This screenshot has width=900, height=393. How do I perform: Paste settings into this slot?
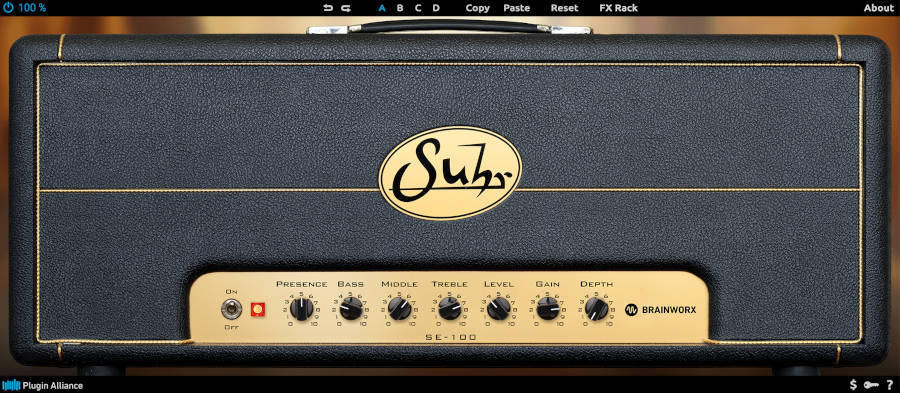coord(517,8)
